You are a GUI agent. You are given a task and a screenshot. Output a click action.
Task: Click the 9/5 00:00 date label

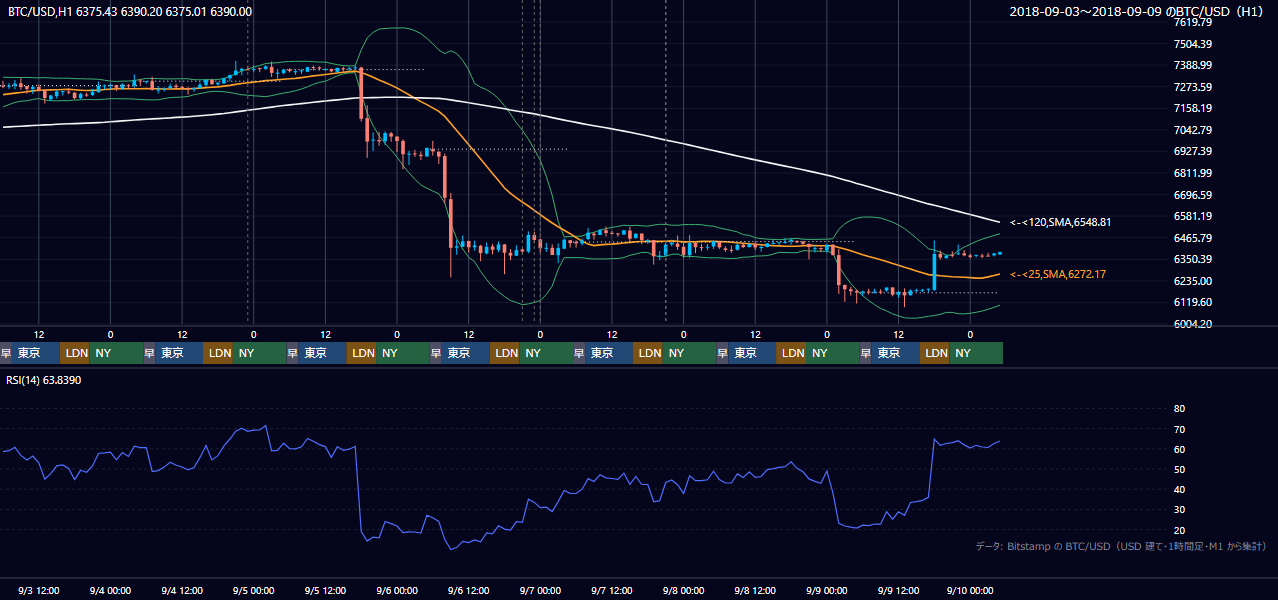pyautogui.click(x=253, y=590)
